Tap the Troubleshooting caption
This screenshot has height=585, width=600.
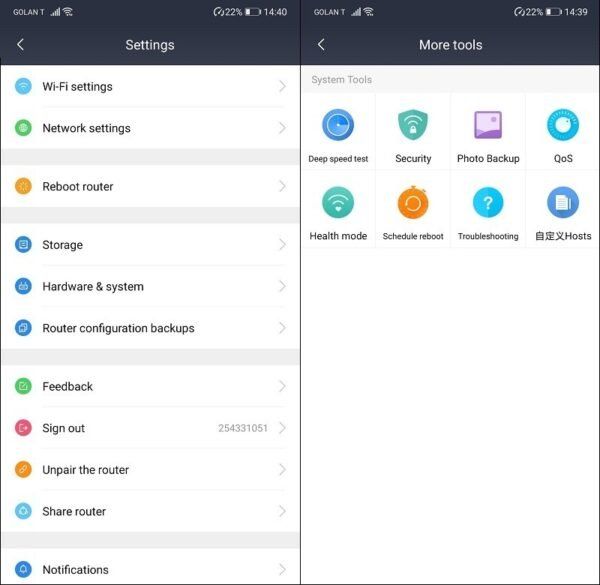488,236
